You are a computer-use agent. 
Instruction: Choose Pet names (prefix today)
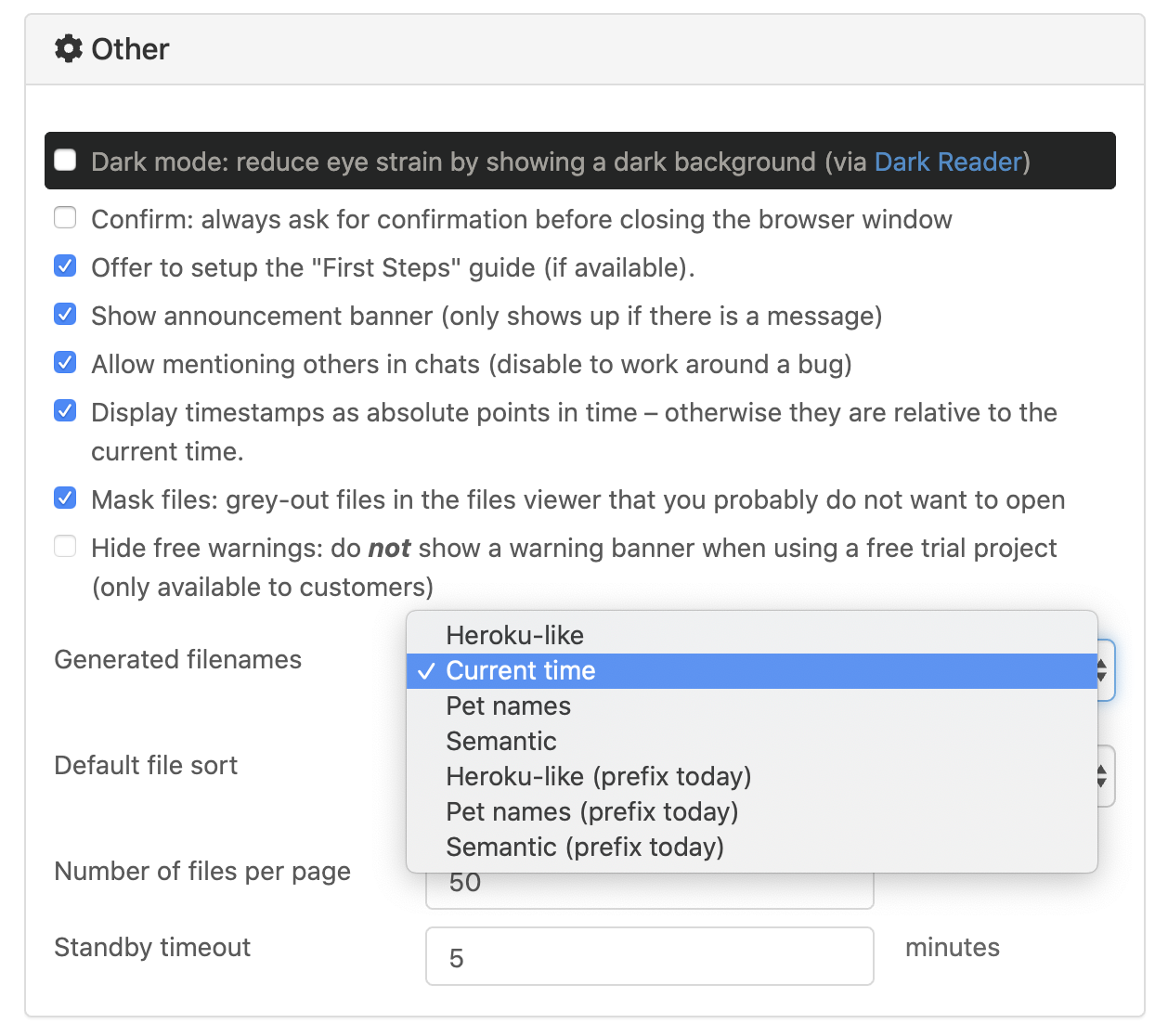click(591, 811)
